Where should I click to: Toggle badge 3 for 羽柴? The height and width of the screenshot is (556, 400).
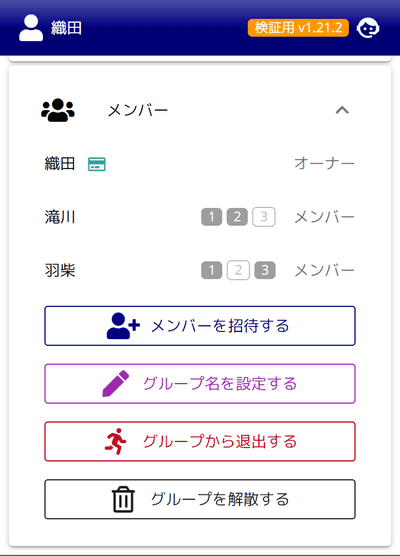click(265, 270)
